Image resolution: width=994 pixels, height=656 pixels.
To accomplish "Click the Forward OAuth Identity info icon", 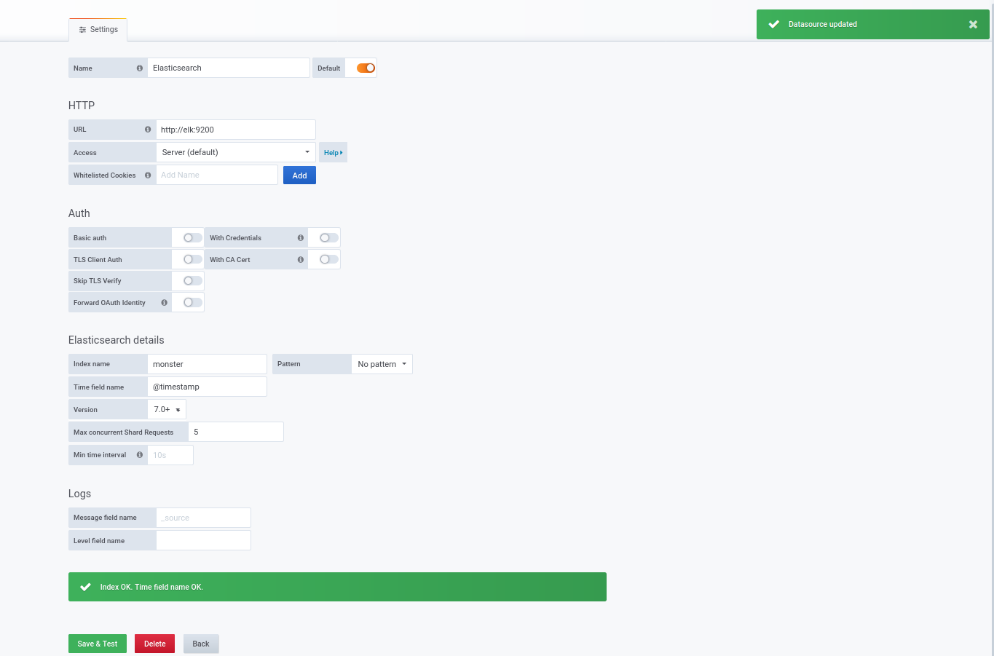I will 164,302.
